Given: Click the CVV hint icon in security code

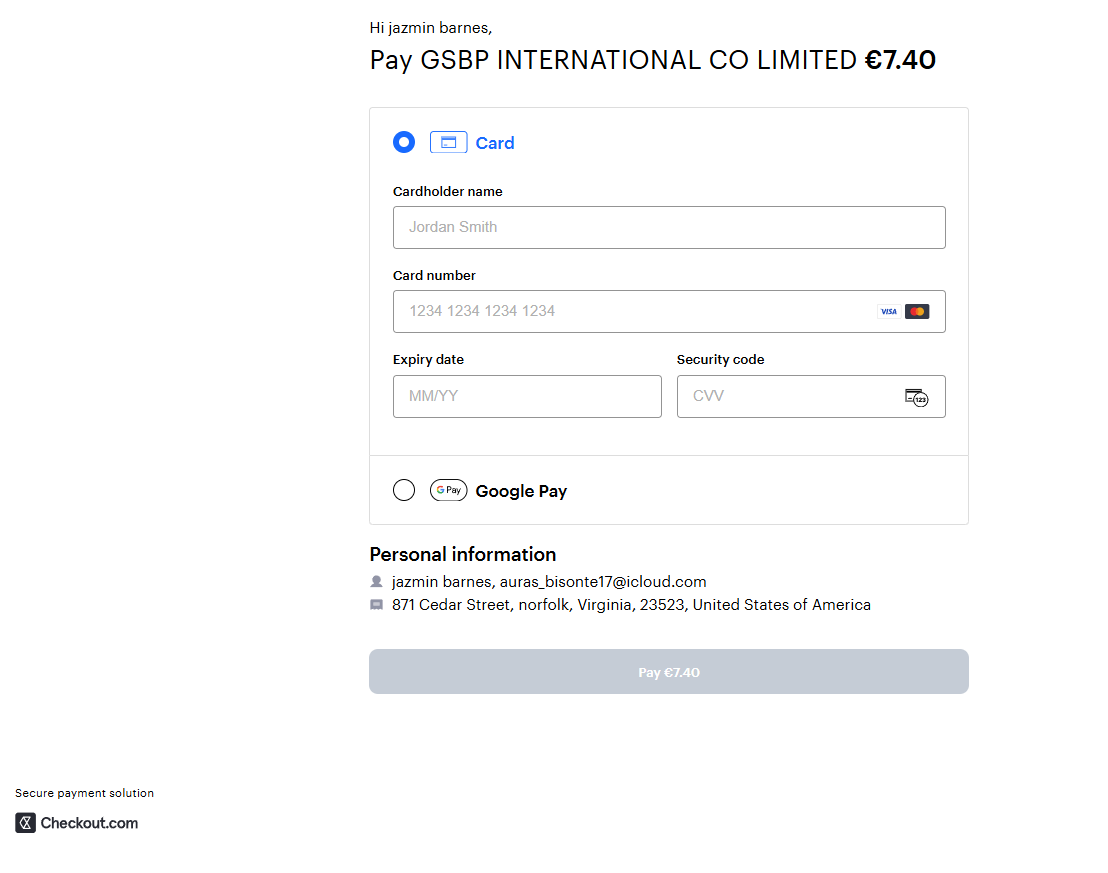Looking at the screenshot, I should 916,397.
